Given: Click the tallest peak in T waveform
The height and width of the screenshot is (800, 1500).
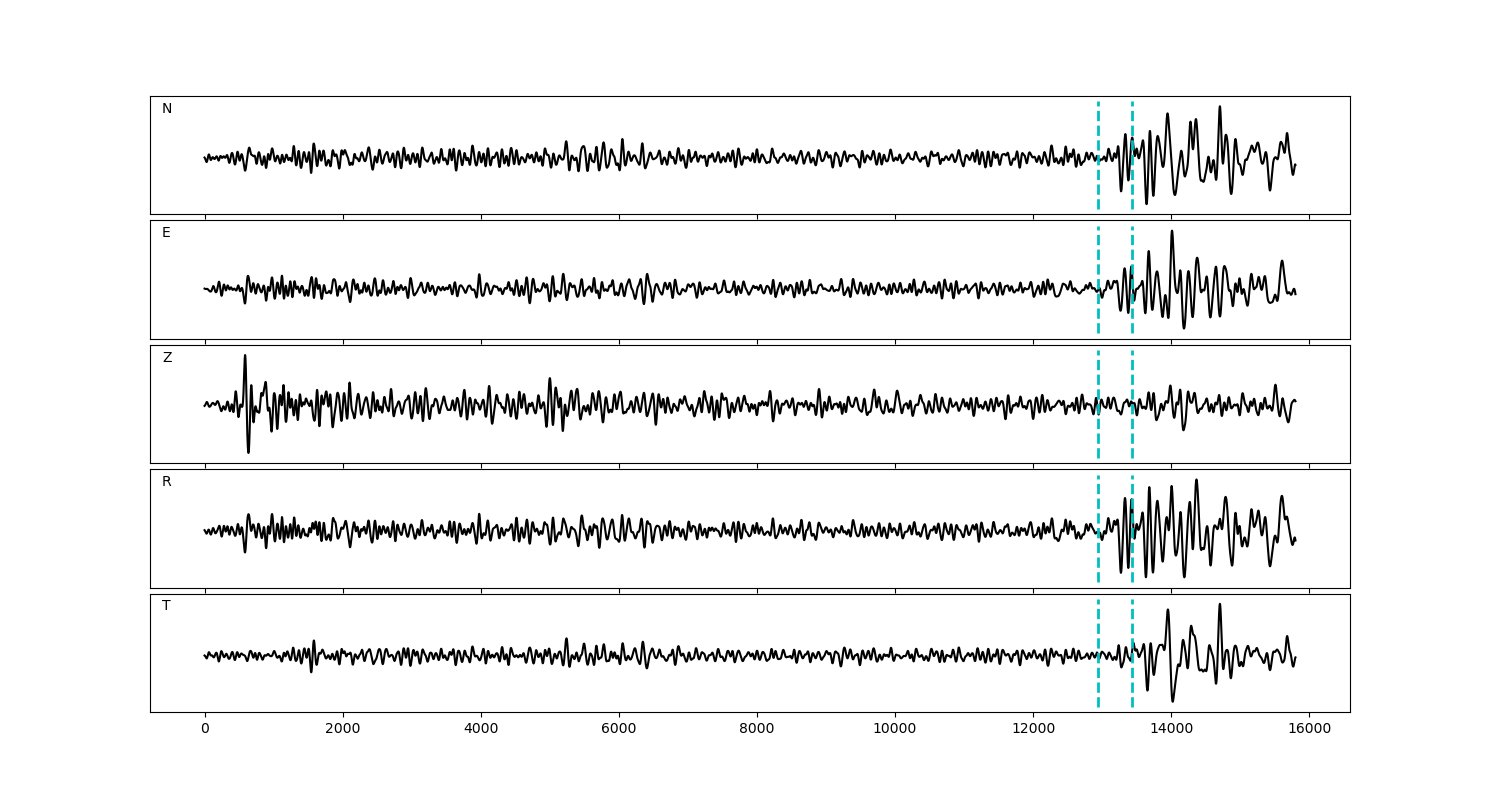Looking at the screenshot, I should [x=1219, y=606].
